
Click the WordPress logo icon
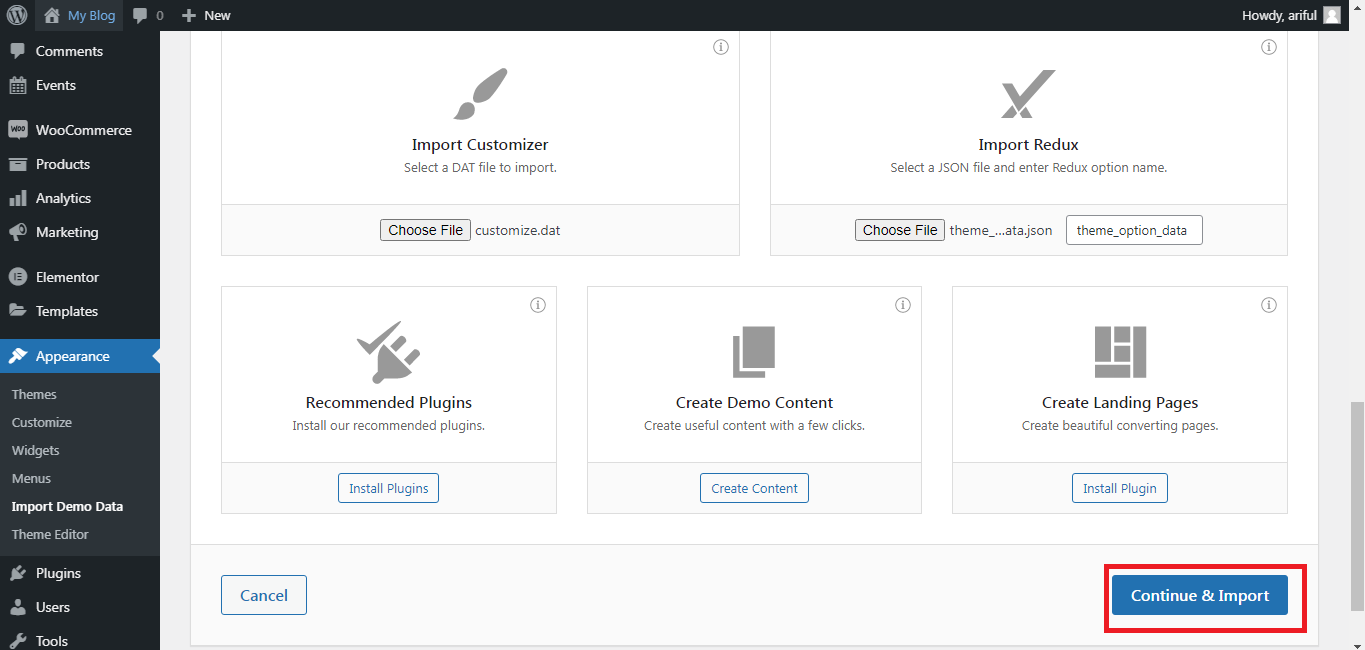click(17, 15)
